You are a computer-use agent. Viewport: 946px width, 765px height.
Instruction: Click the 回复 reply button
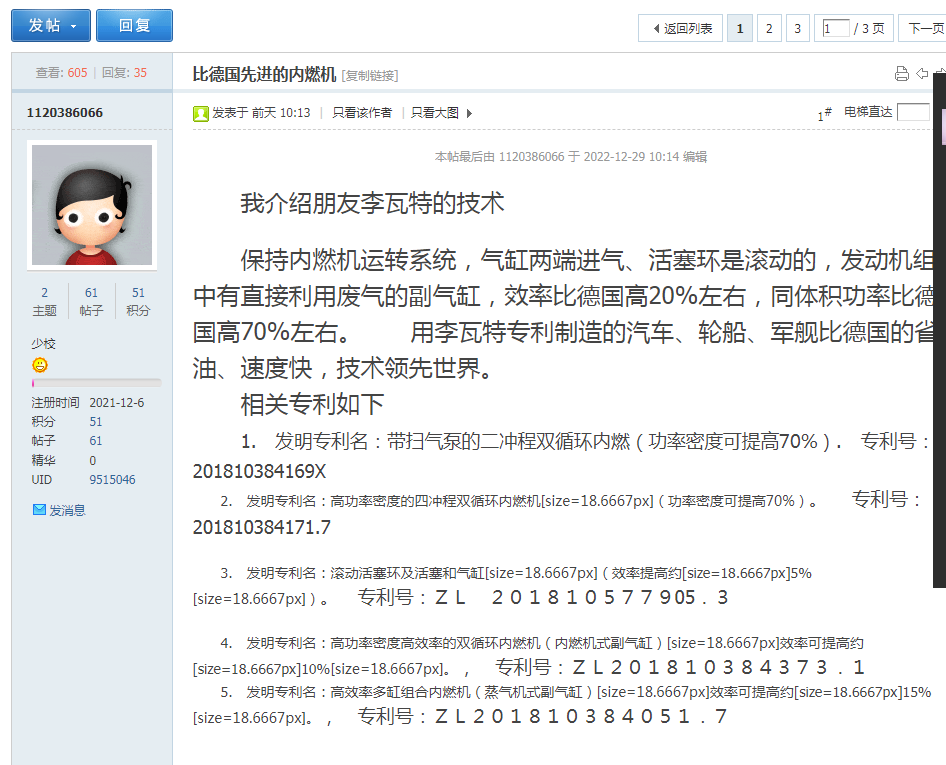[134, 26]
